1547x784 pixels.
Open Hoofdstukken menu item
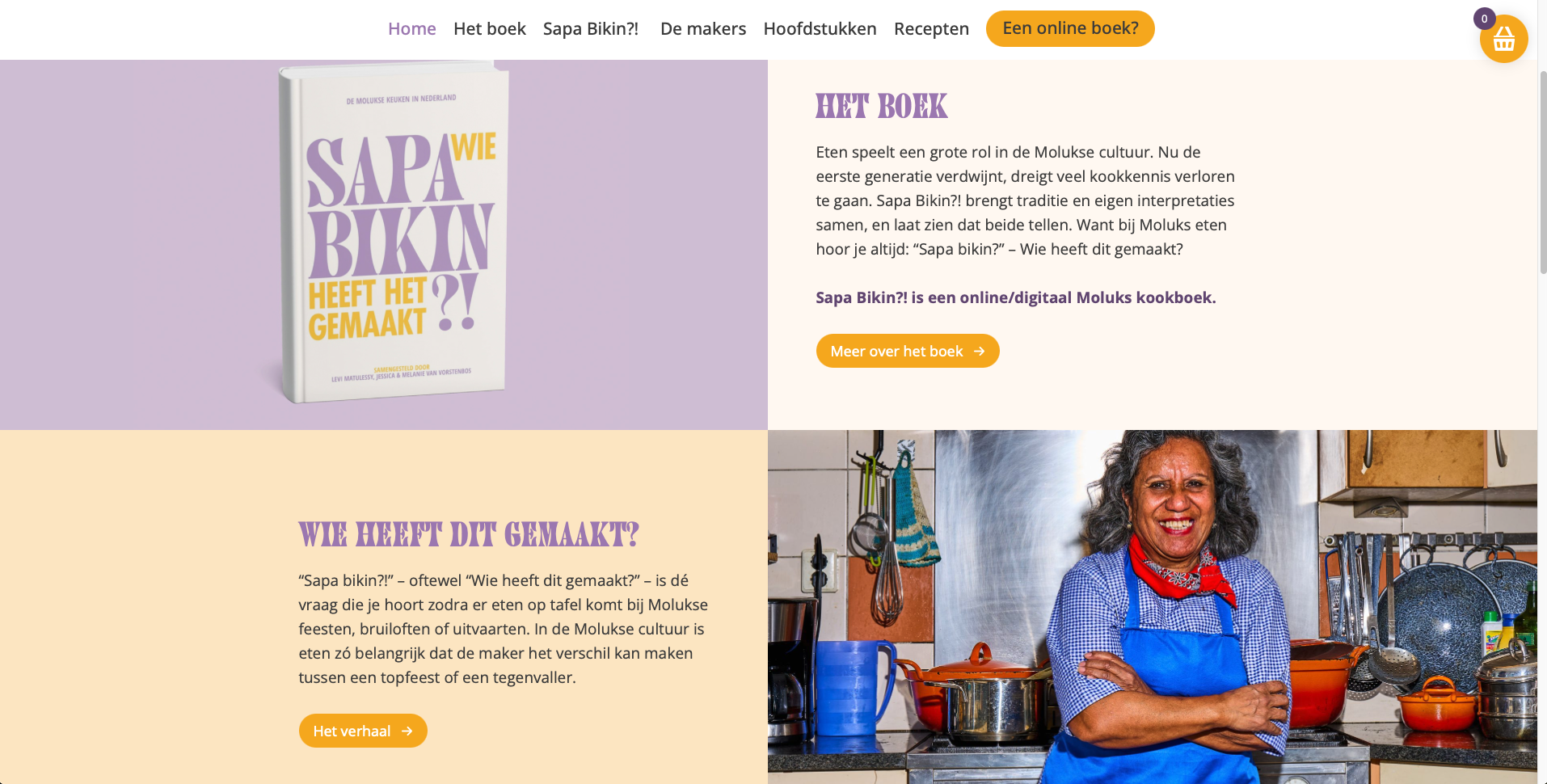(x=820, y=29)
